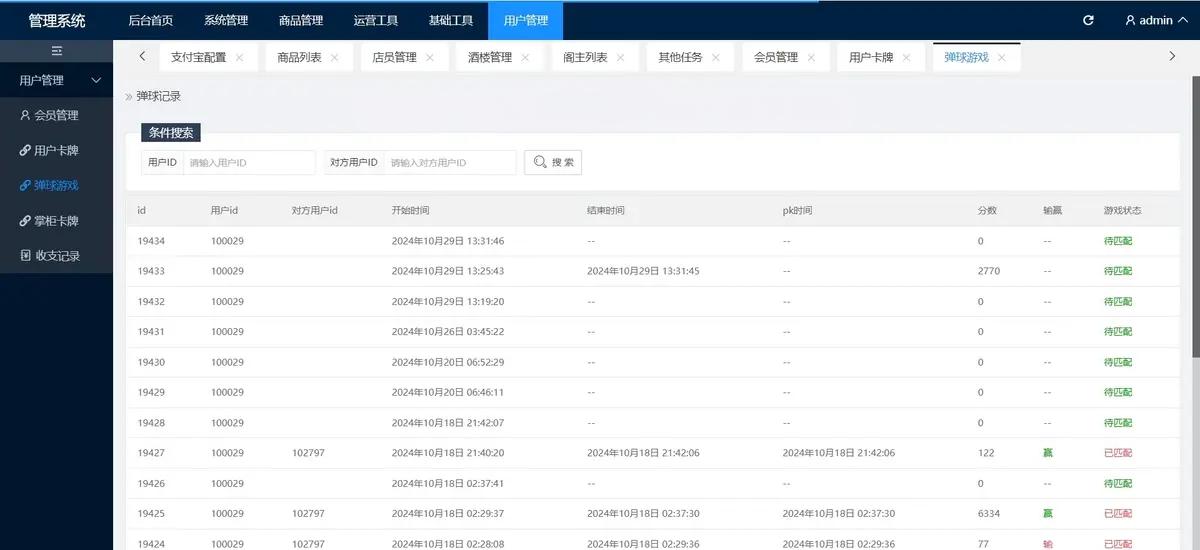Focus the 用户ID search input
Screen dimensions: 1200x550
tap(249, 162)
